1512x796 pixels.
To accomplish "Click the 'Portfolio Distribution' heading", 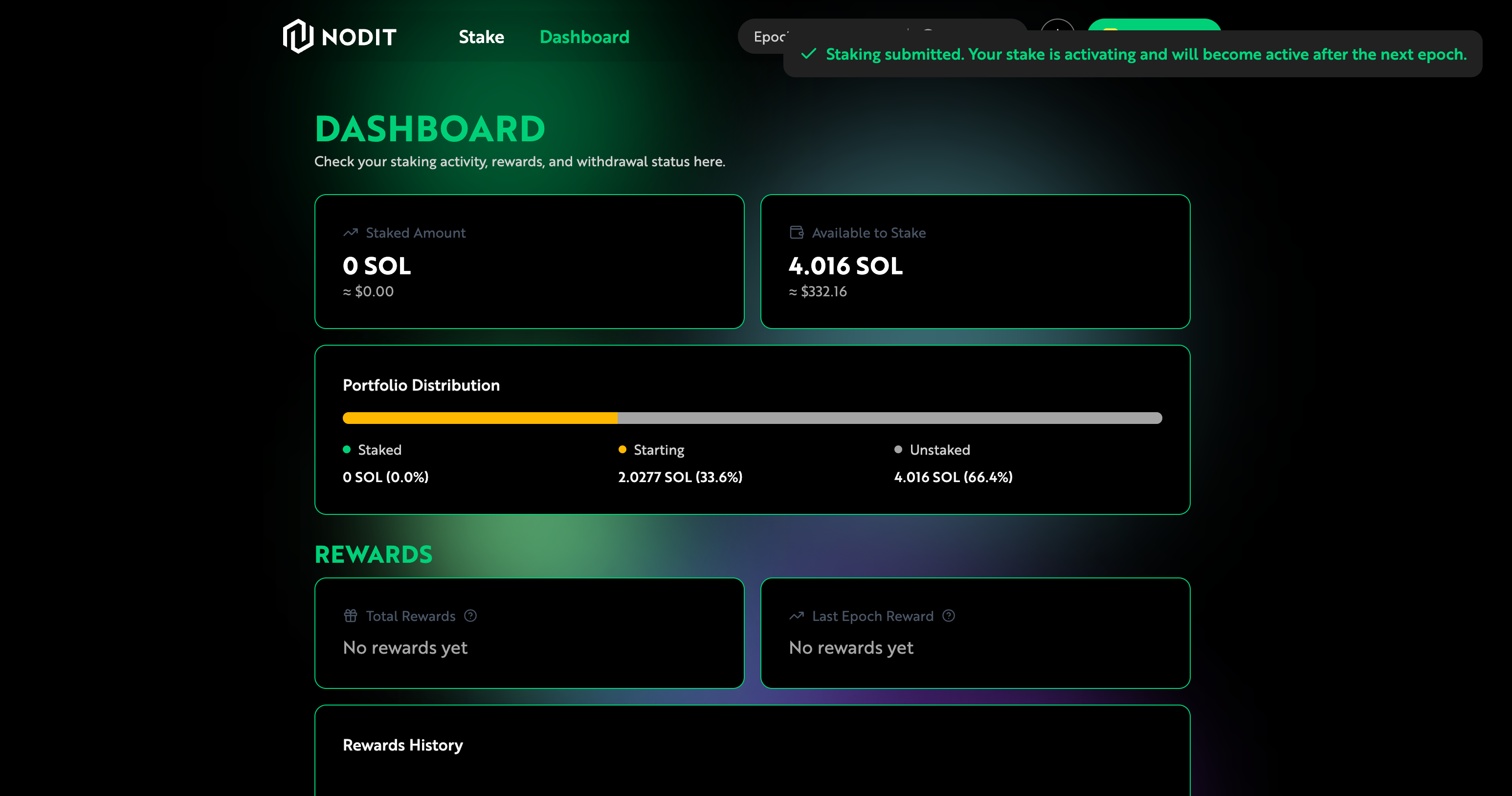I will [422, 385].
